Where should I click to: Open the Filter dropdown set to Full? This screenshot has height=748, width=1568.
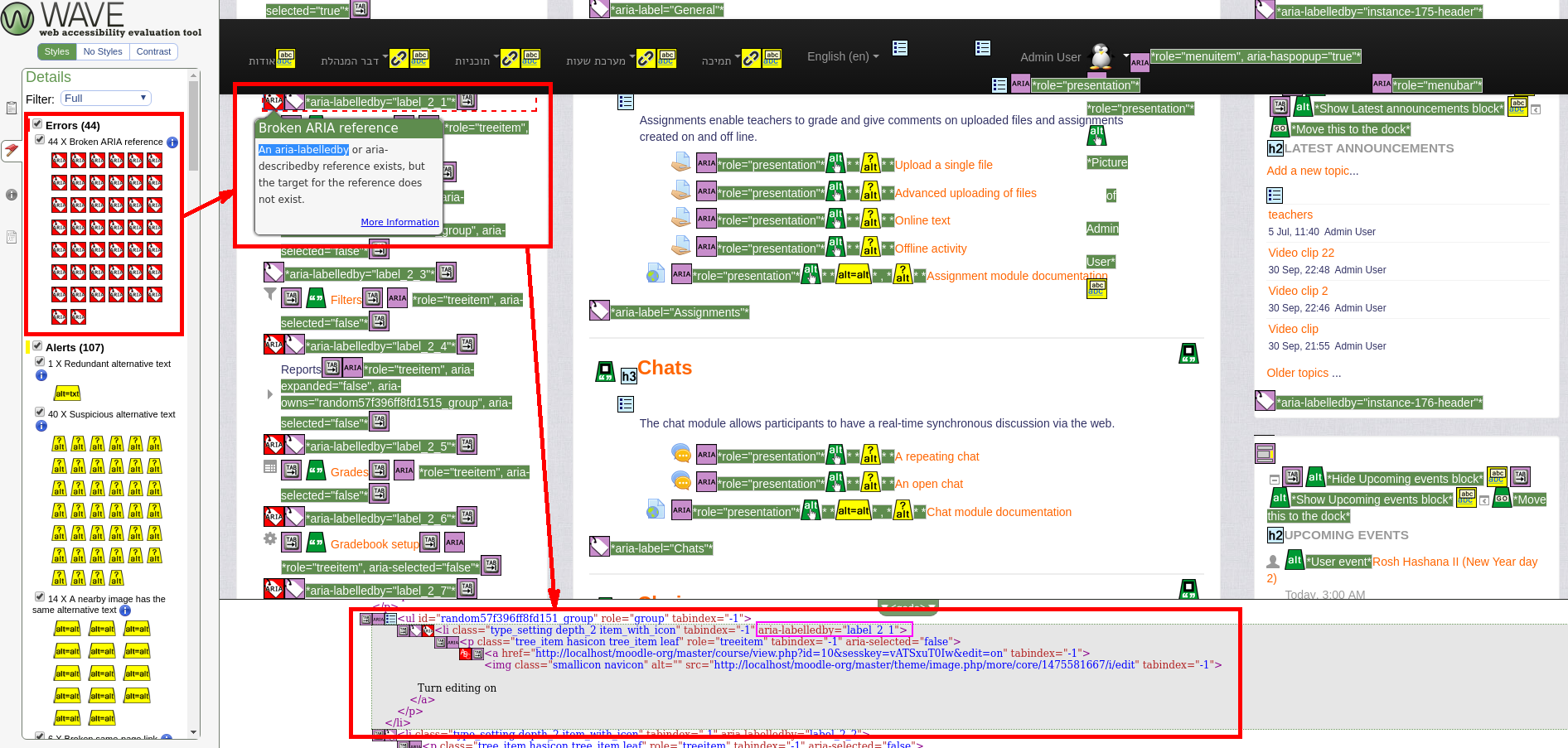(106, 99)
